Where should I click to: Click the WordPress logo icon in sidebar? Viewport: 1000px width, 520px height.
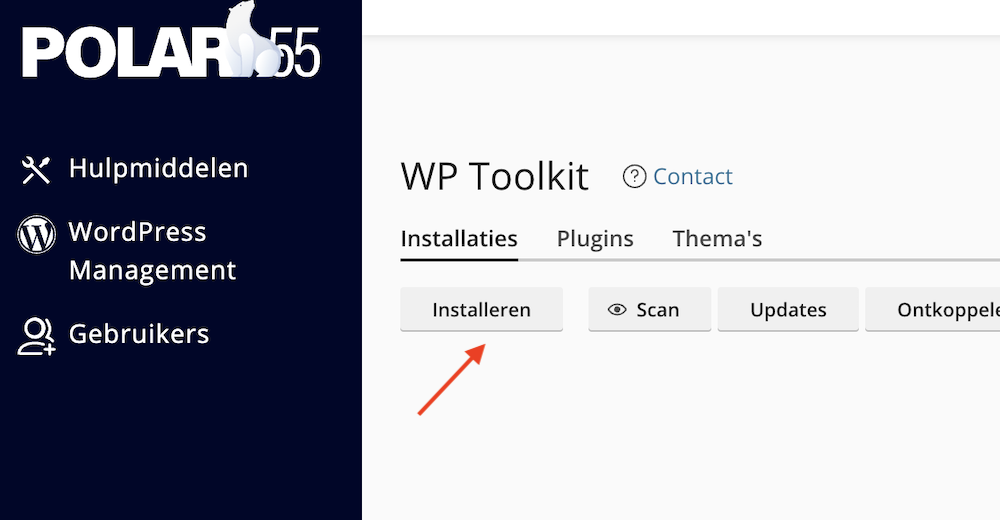pos(37,236)
